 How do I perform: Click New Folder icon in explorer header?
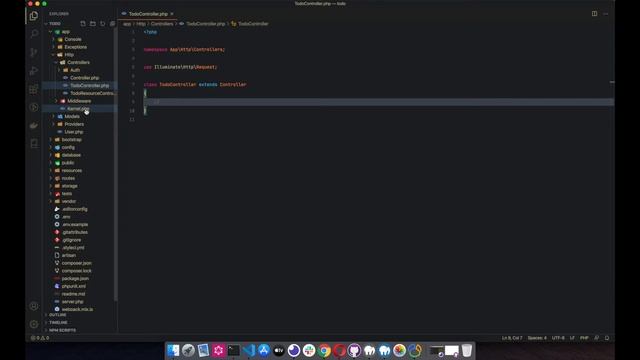click(93, 24)
